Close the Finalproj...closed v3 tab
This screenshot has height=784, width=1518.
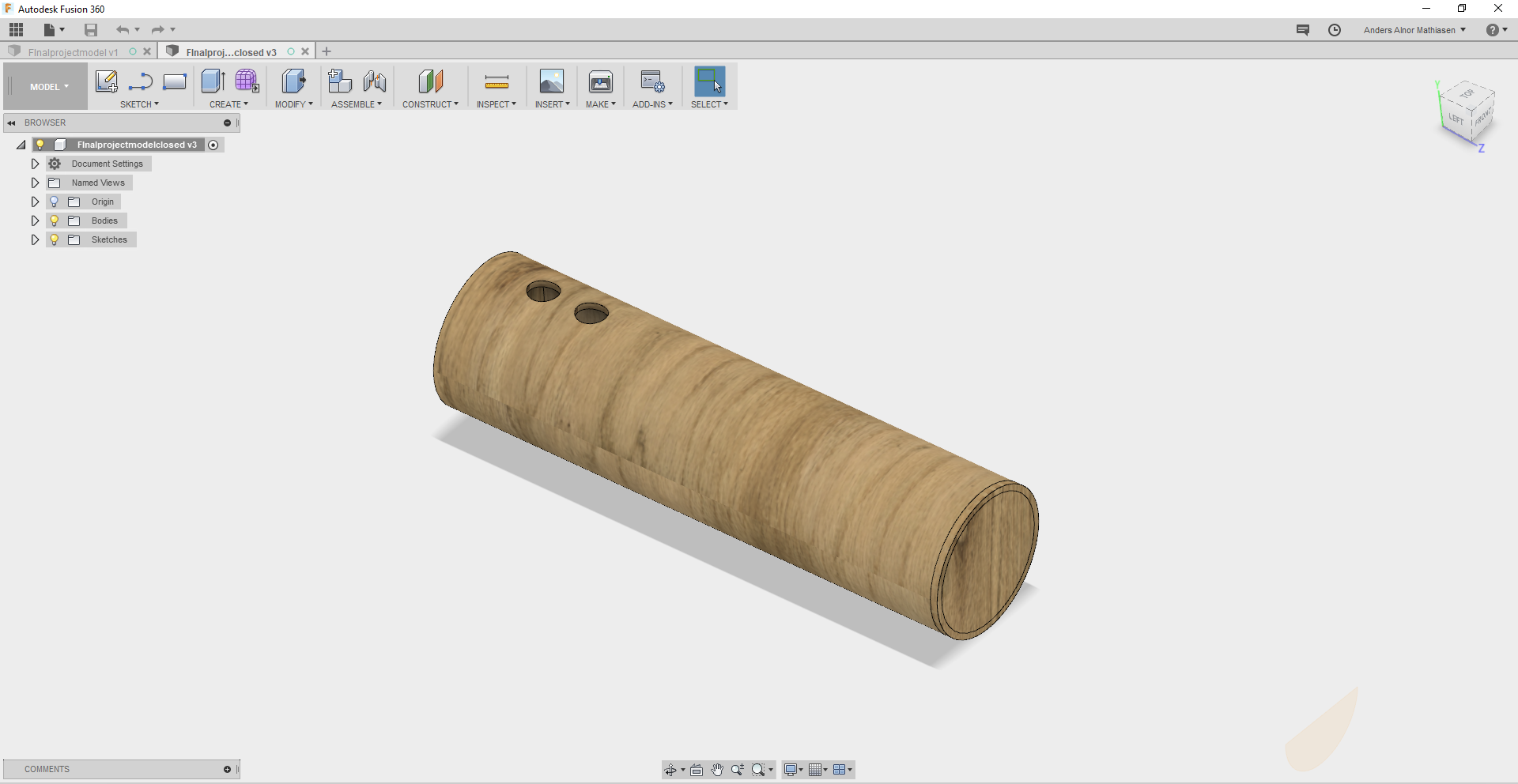[x=305, y=51]
